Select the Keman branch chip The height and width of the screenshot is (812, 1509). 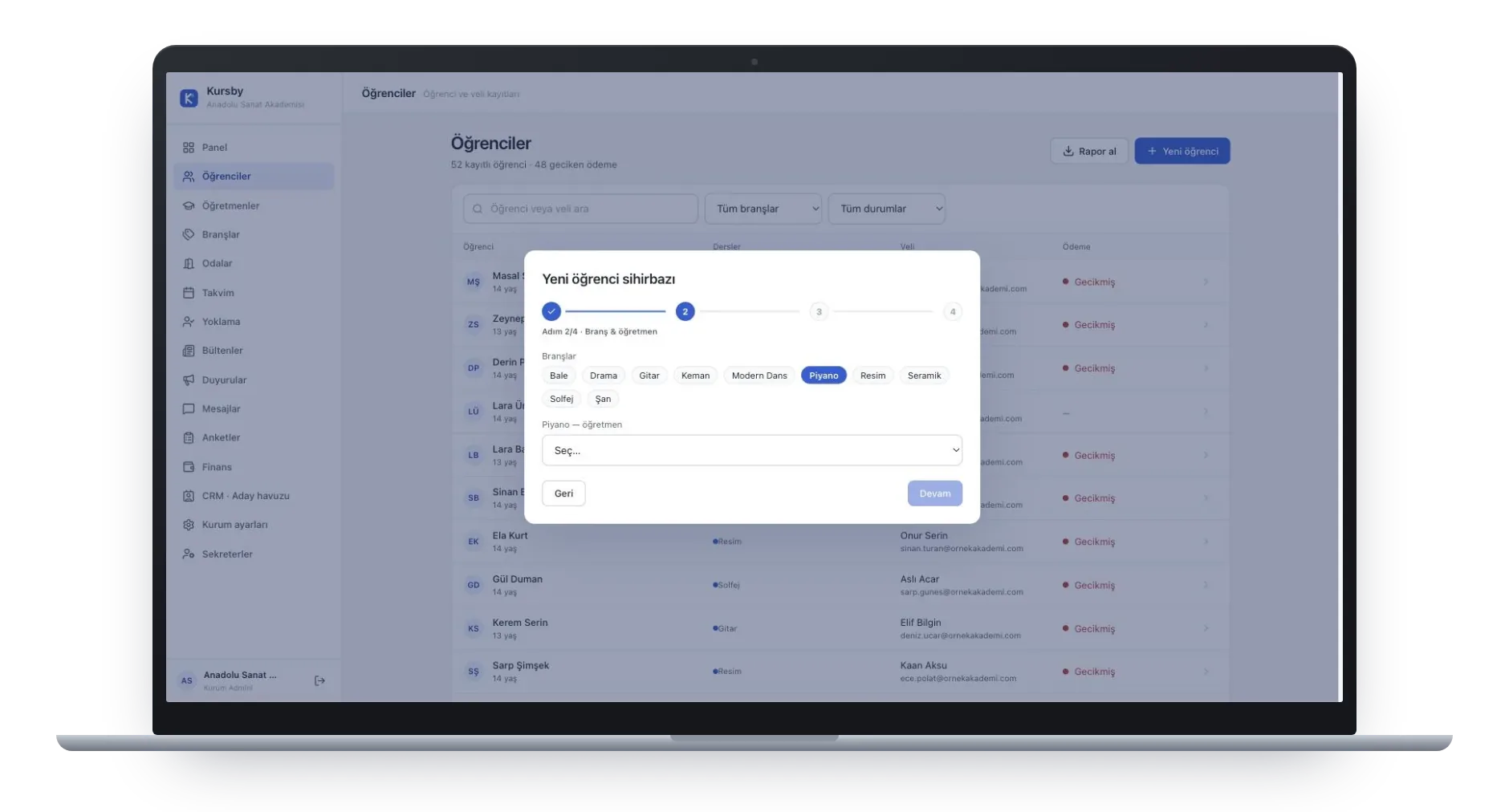(695, 376)
